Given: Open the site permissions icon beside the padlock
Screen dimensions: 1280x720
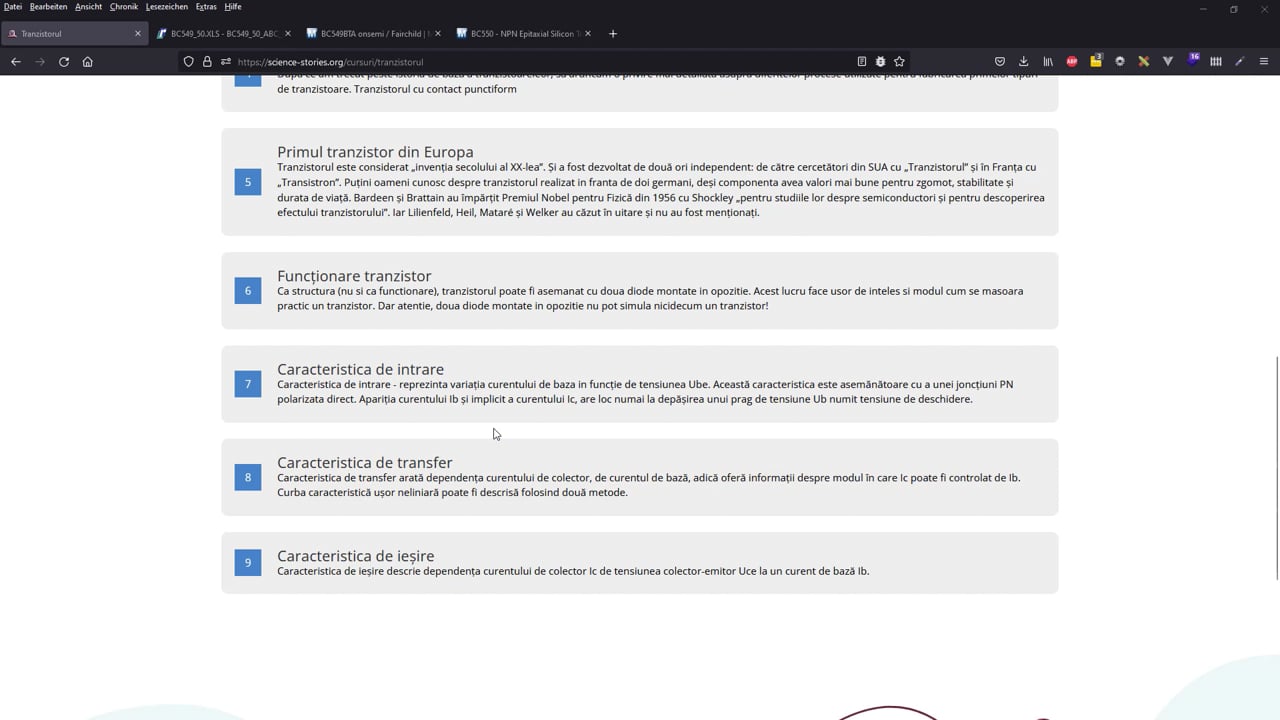Looking at the screenshot, I should 226,62.
